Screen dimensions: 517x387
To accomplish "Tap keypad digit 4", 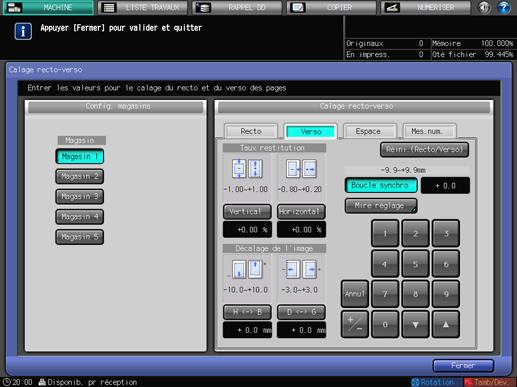I will click(x=385, y=264).
